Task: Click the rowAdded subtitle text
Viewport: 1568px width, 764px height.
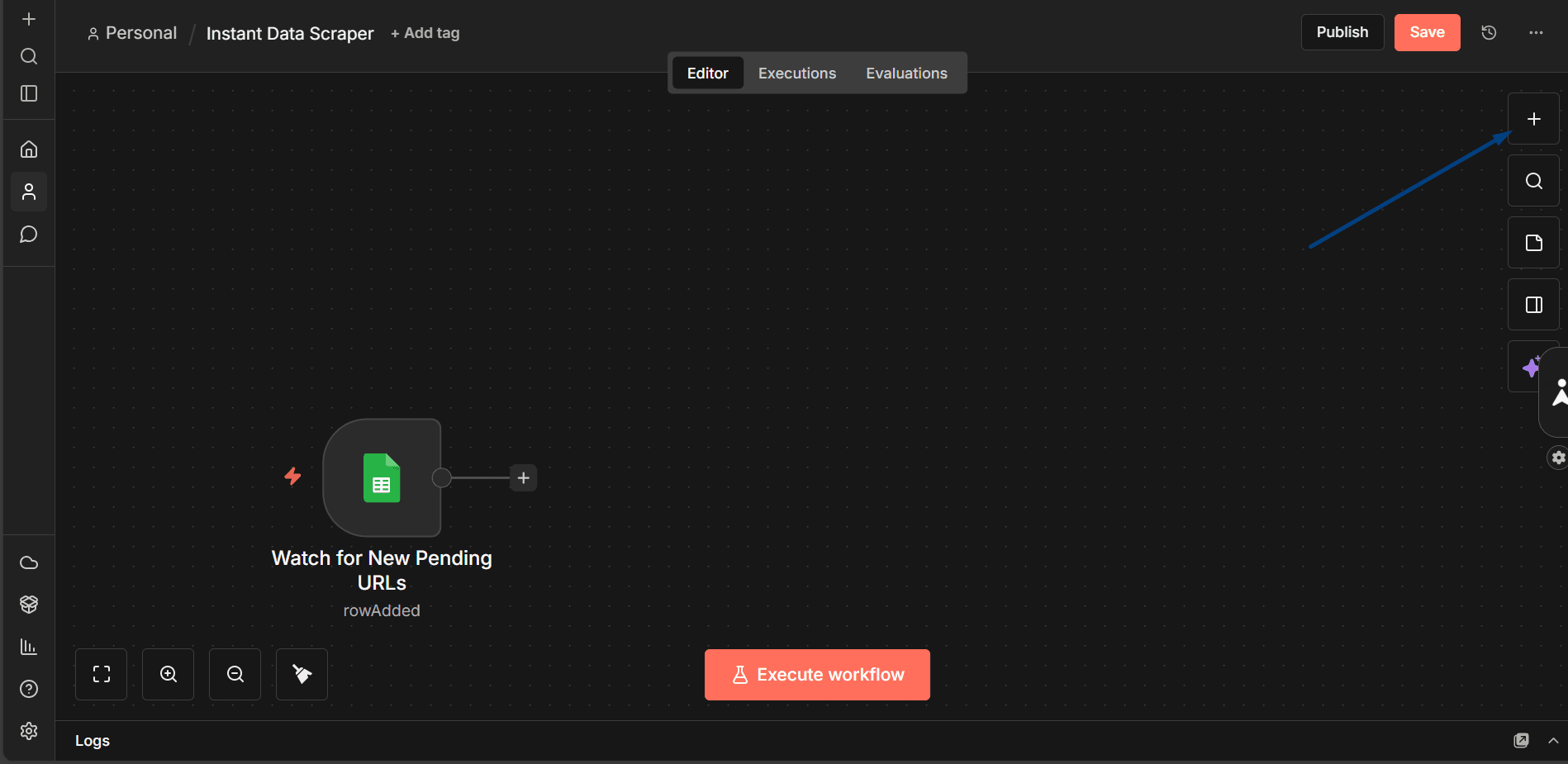Action: click(x=382, y=610)
